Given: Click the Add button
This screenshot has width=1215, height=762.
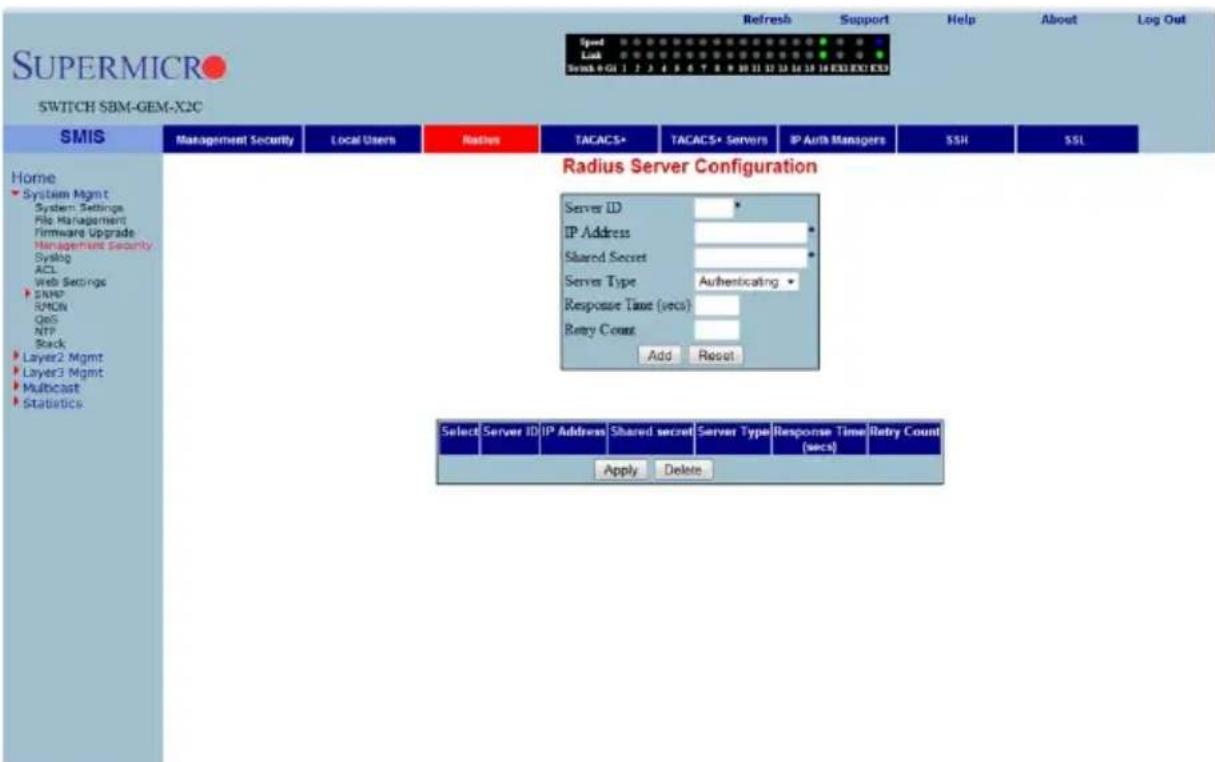Looking at the screenshot, I should 659,355.
